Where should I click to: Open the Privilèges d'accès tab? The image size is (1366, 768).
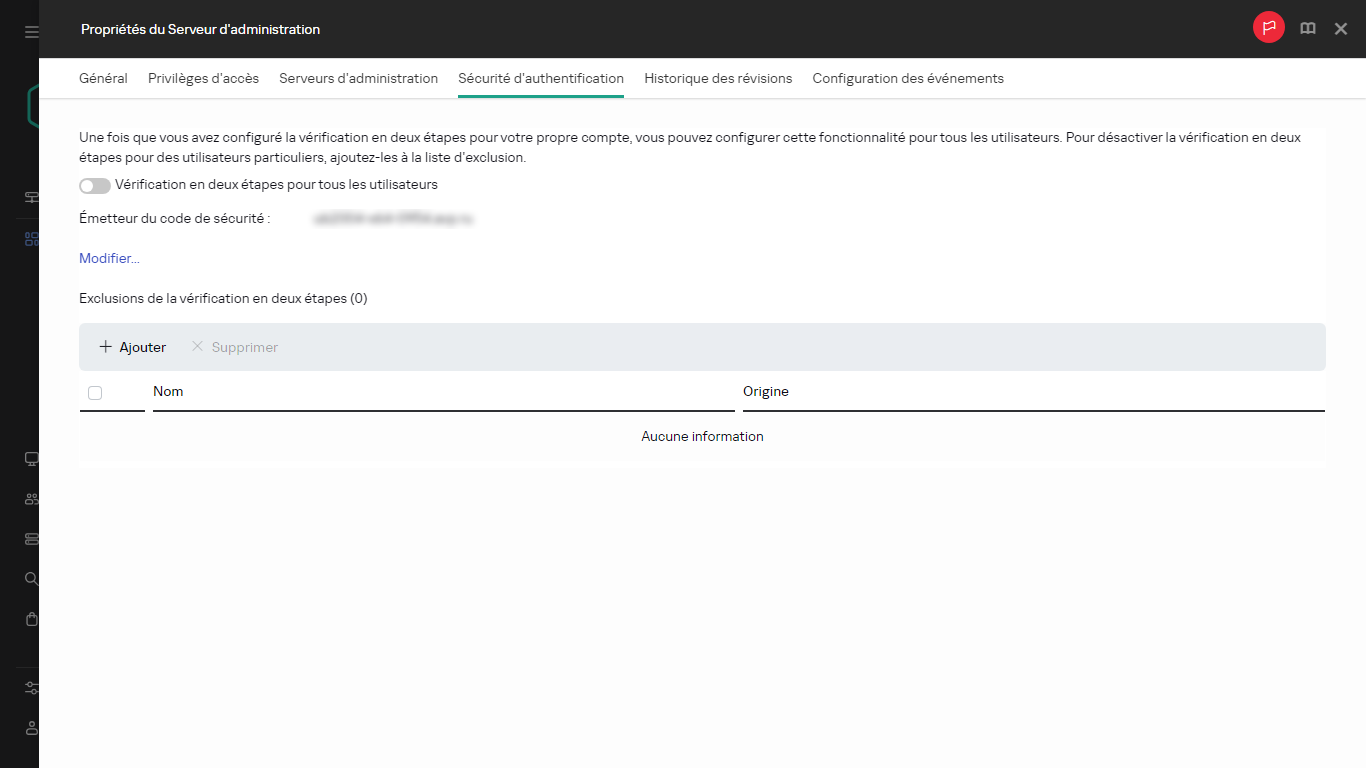(203, 78)
